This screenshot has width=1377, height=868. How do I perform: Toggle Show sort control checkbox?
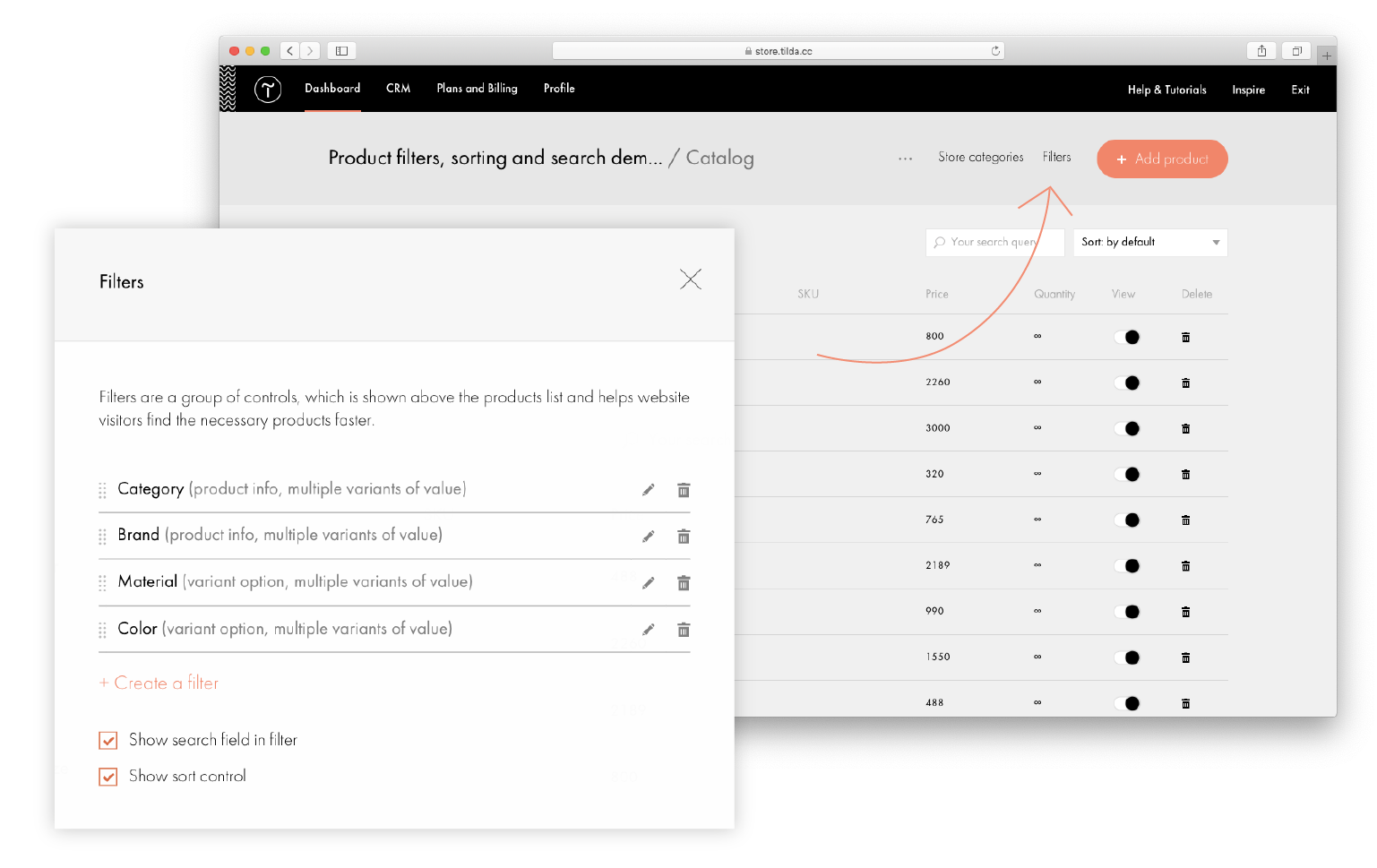(108, 777)
